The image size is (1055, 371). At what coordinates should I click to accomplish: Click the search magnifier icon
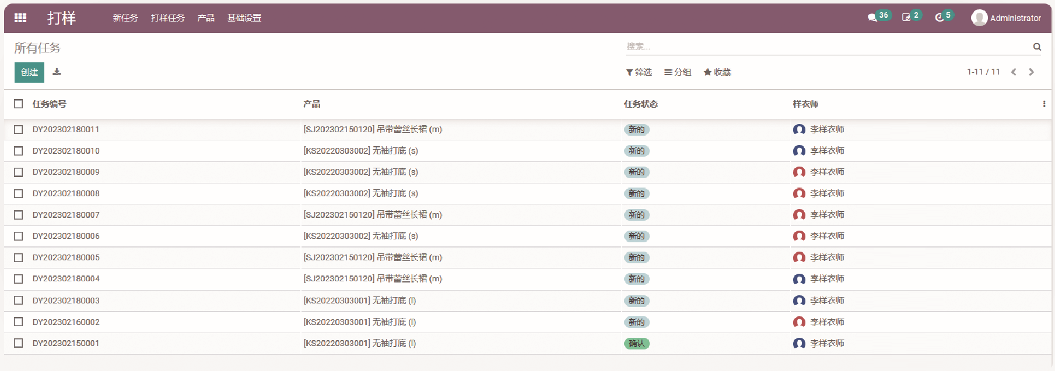point(1037,47)
